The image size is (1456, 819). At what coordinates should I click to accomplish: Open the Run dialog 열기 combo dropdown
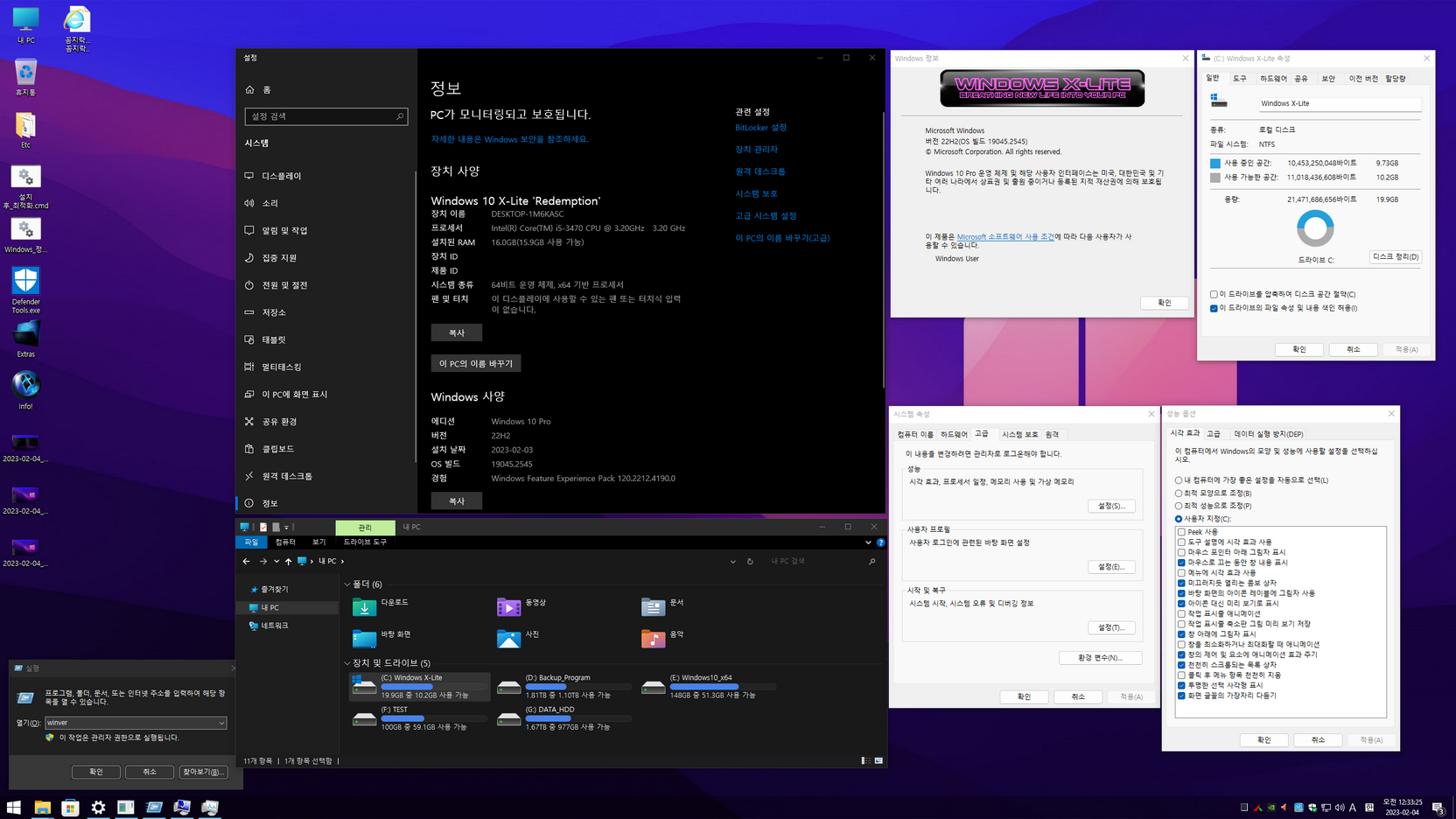tap(221, 723)
